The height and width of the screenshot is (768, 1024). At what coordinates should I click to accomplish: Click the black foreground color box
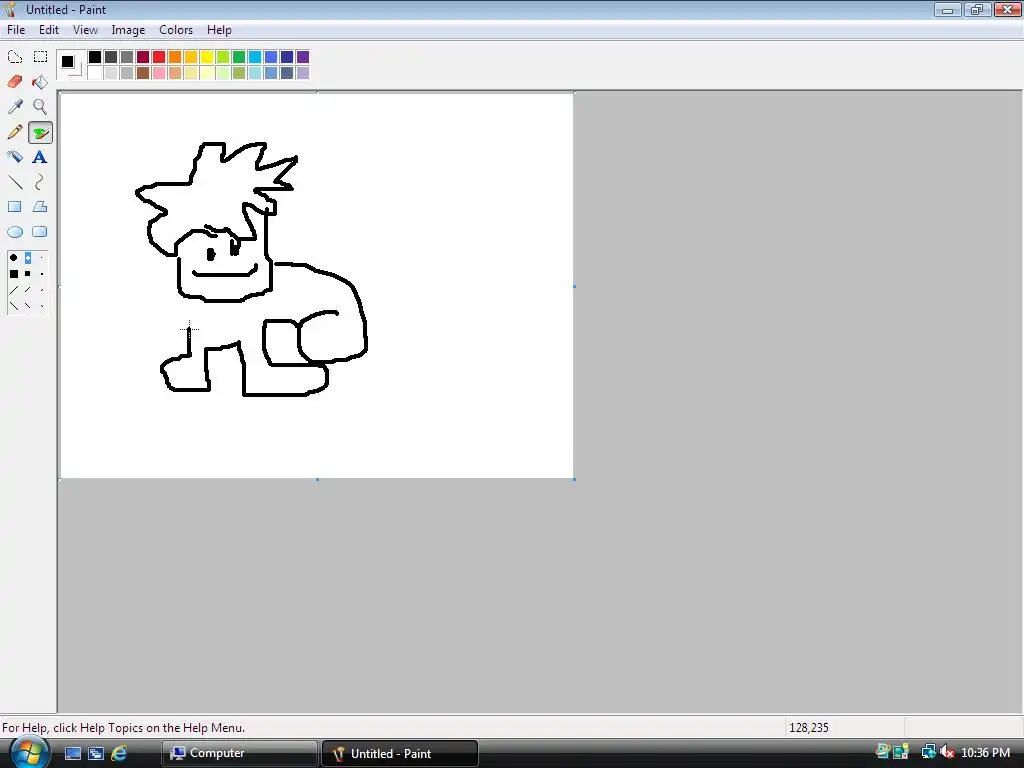click(x=67, y=62)
